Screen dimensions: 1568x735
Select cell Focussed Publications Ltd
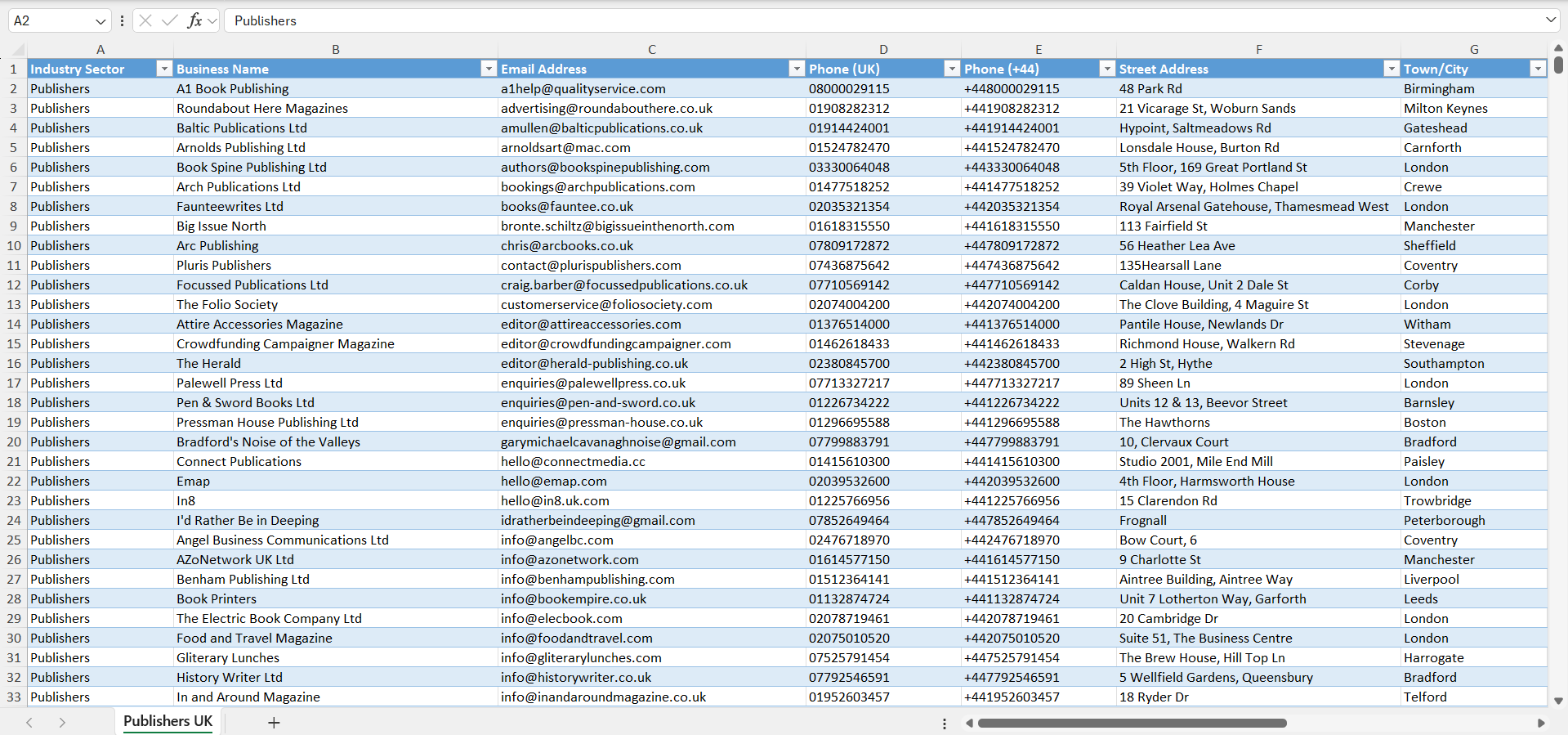tap(336, 285)
